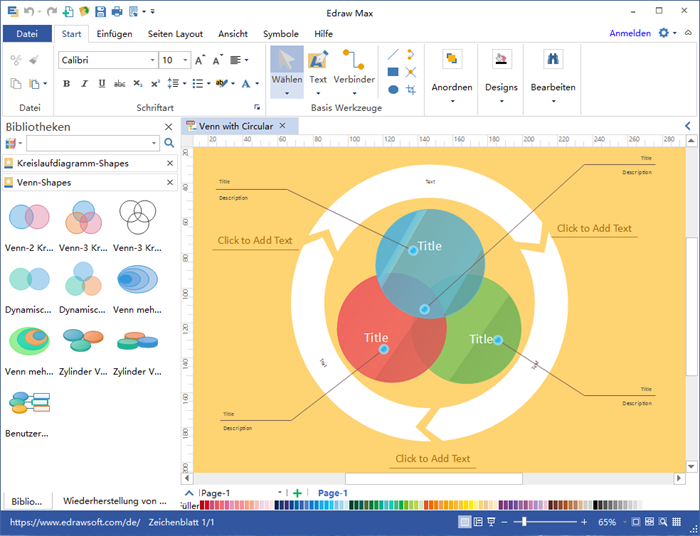Click the save icon in quick access toolbar
Viewport: 700px width, 536px height.
[99, 11]
